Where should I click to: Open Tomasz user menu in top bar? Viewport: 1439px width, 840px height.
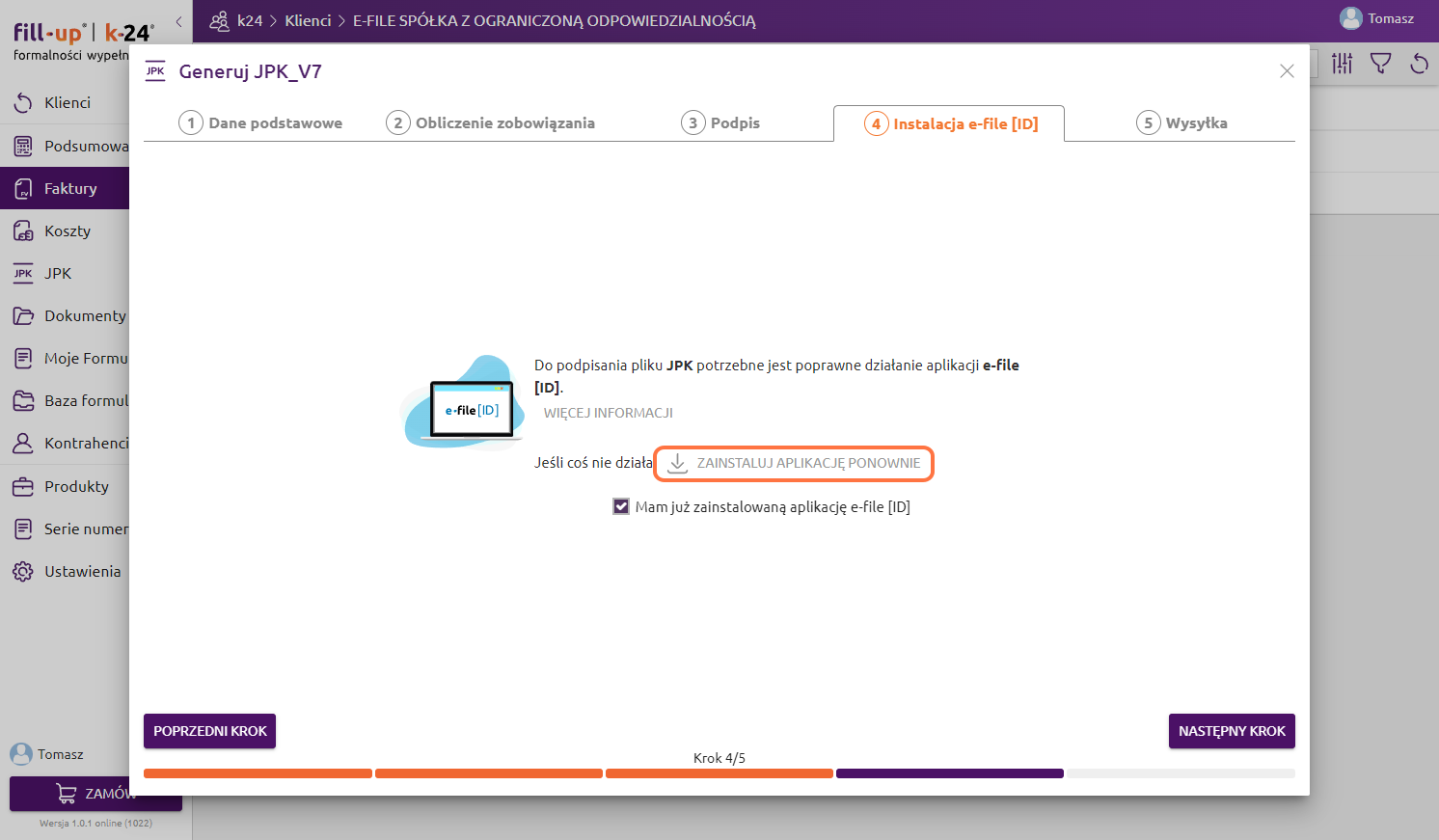pos(1376,18)
